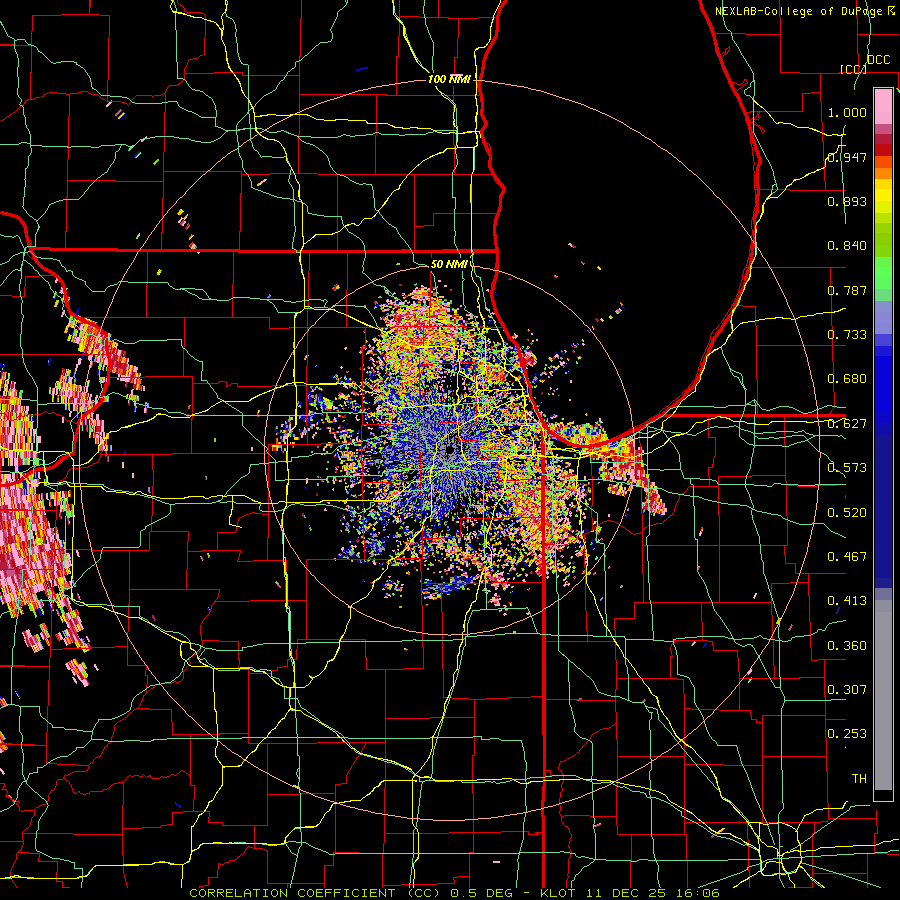Click the "CORRELATION COEFFICIENT (CC)" product title
The height and width of the screenshot is (900, 900).
(315, 893)
